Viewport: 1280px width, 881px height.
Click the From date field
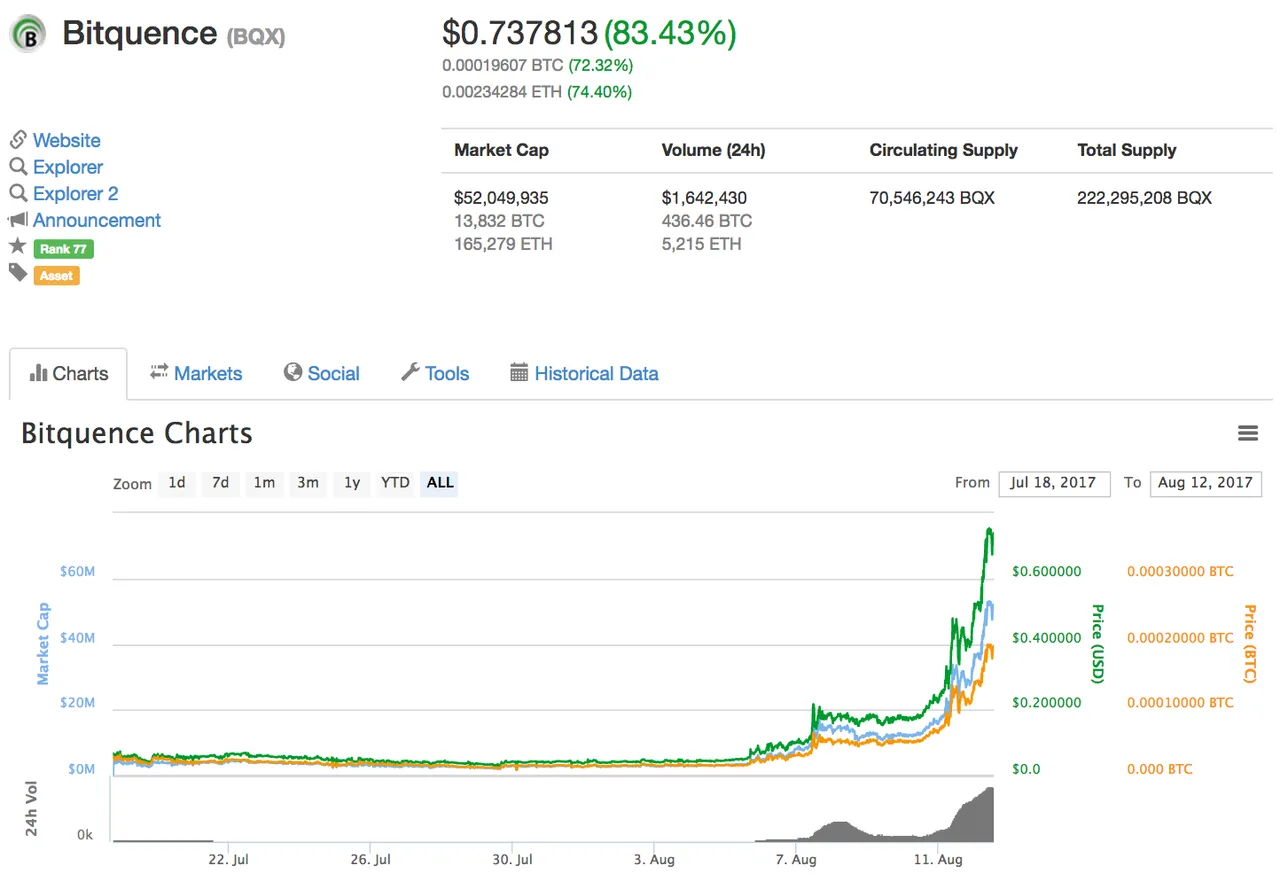[x=1054, y=483]
